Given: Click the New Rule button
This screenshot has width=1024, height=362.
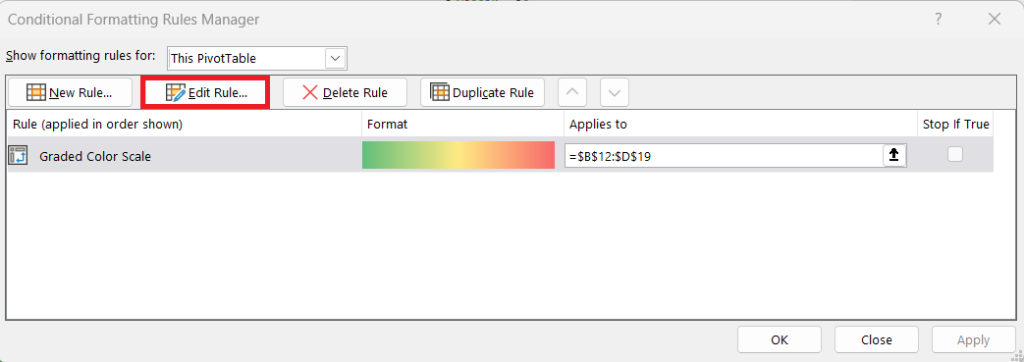Looking at the screenshot, I should (x=70, y=92).
